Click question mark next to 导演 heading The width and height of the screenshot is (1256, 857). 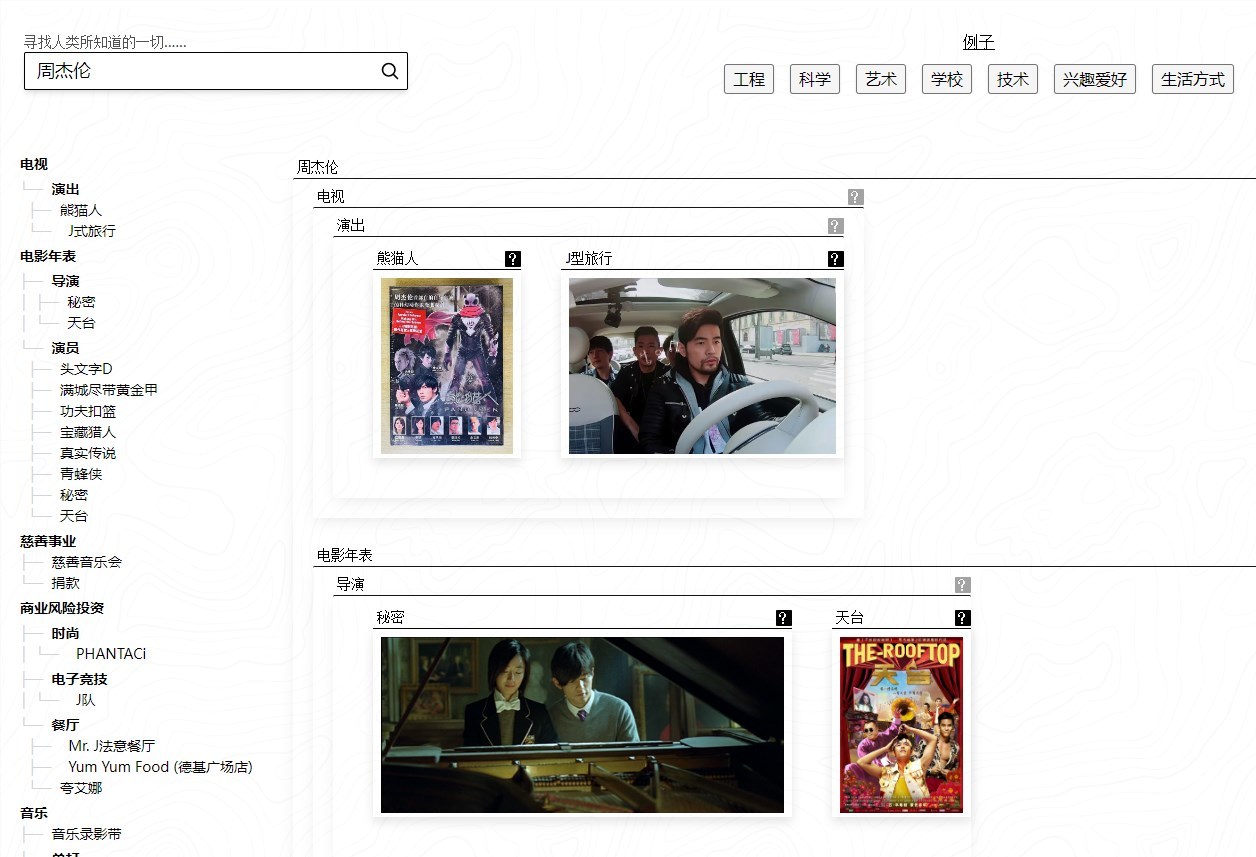pos(962,585)
